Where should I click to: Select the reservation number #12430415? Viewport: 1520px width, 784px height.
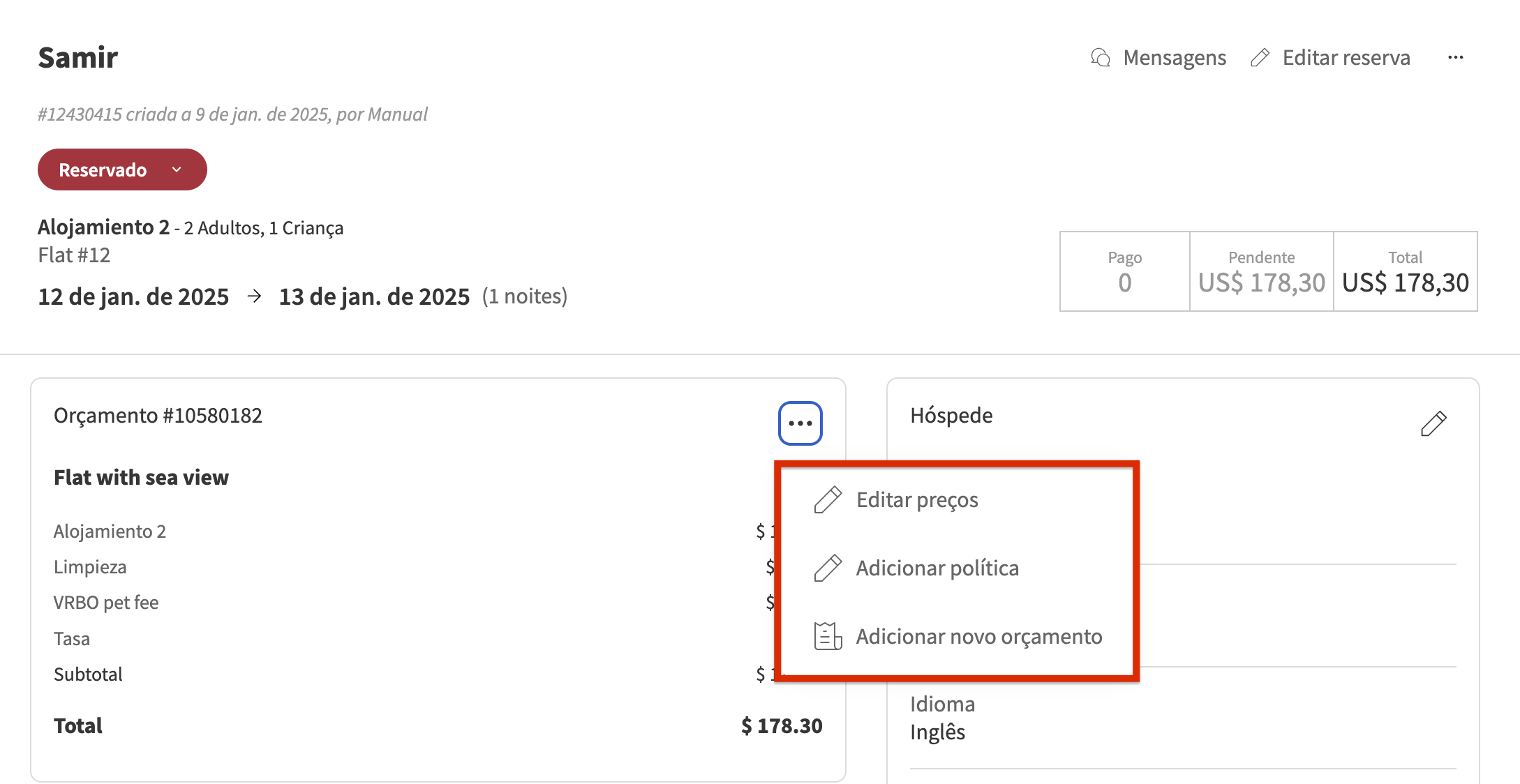coord(80,114)
